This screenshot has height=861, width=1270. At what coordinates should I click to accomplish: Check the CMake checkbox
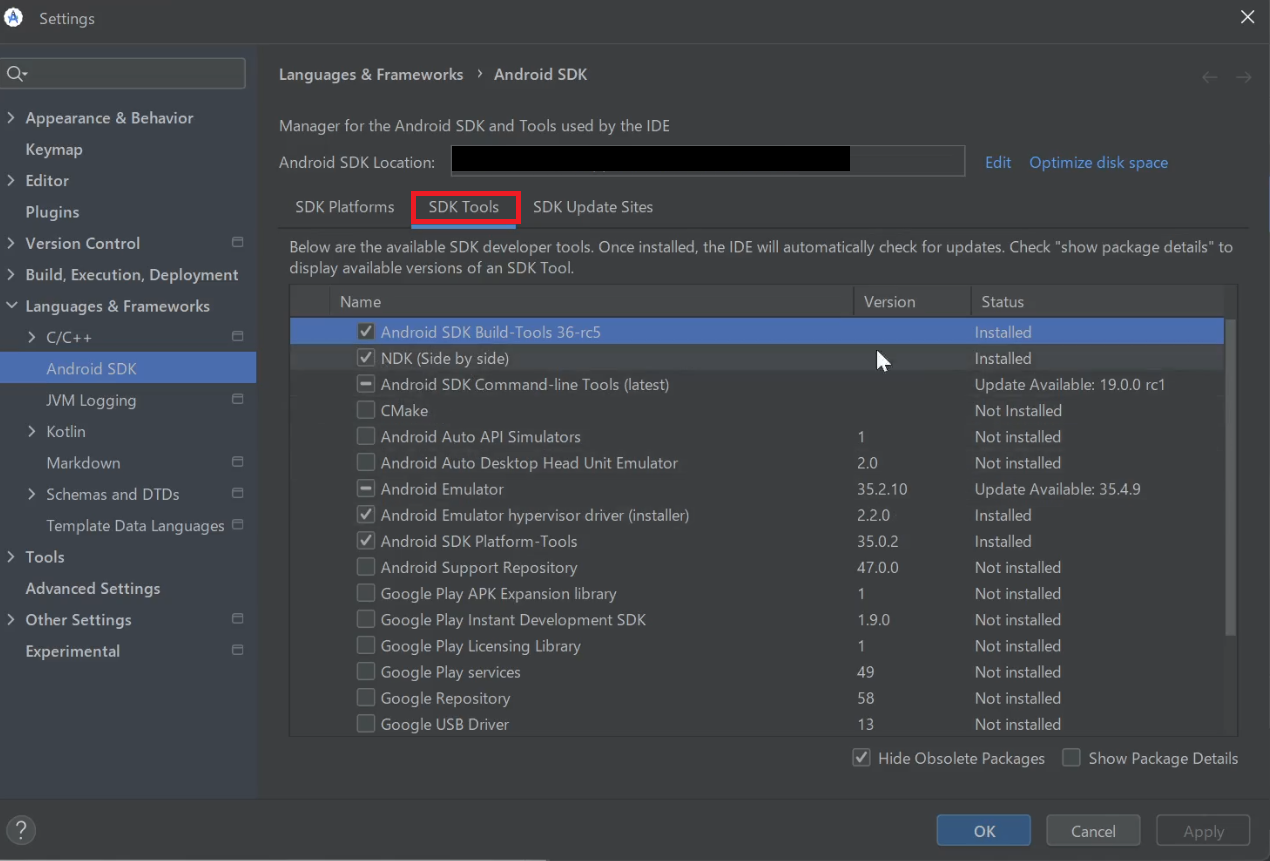366,410
